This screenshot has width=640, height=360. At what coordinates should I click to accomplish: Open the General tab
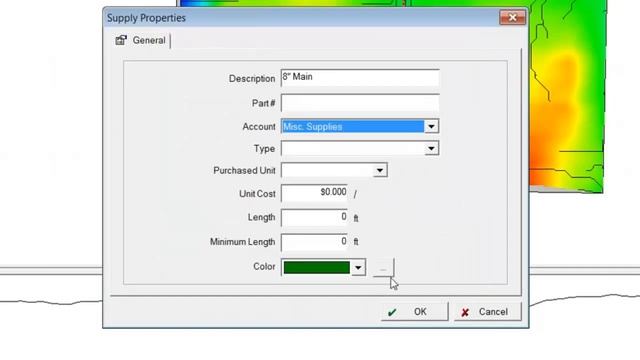(x=141, y=40)
